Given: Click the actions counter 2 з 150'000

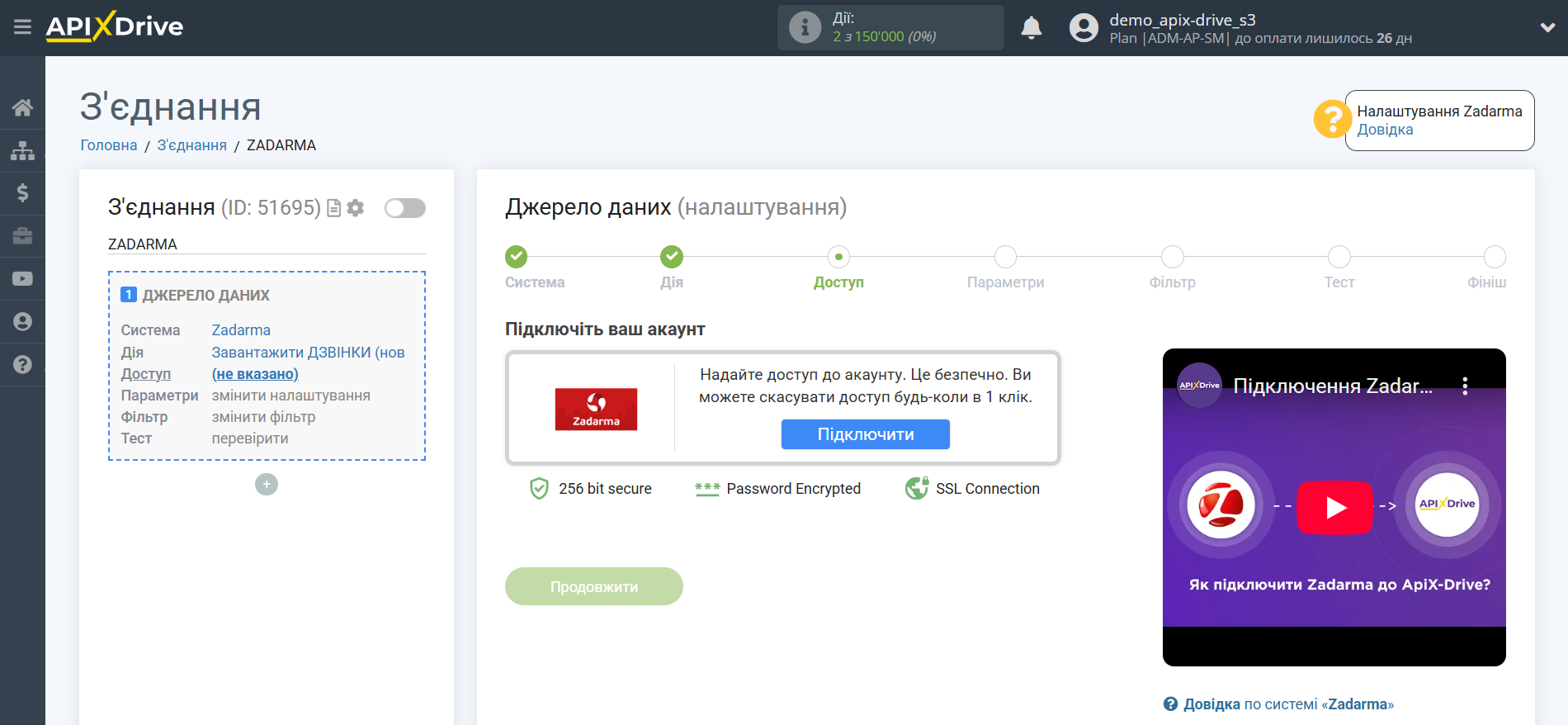Looking at the screenshot, I should coord(884,36).
